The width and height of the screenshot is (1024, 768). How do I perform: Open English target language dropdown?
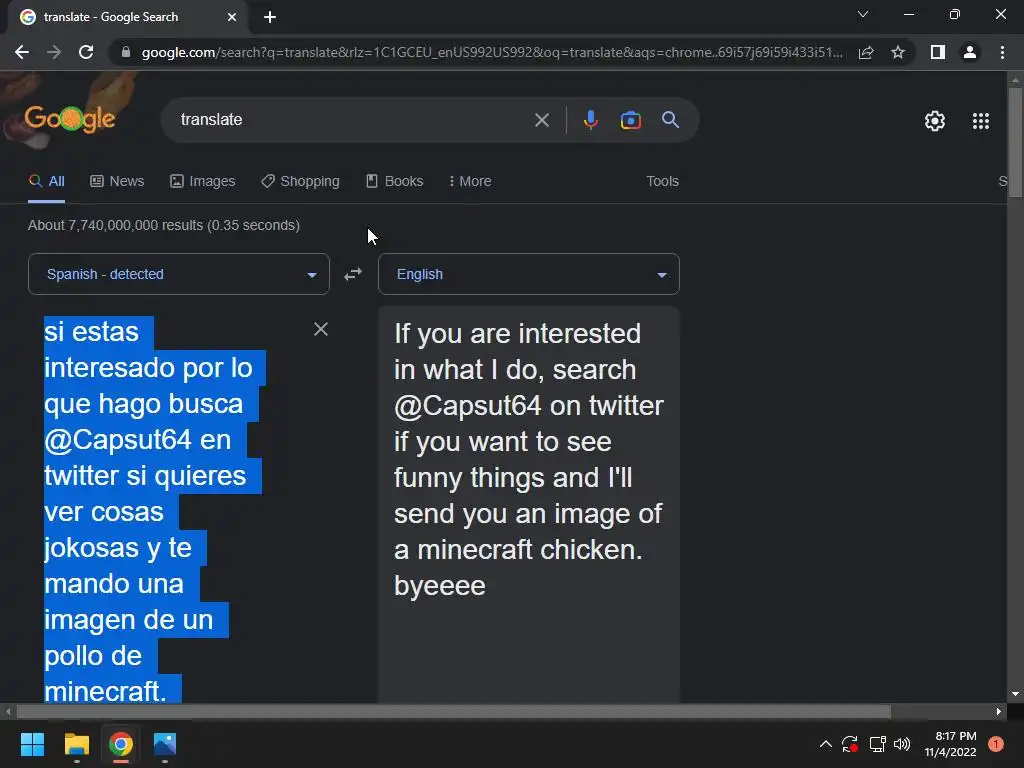(529, 274)
